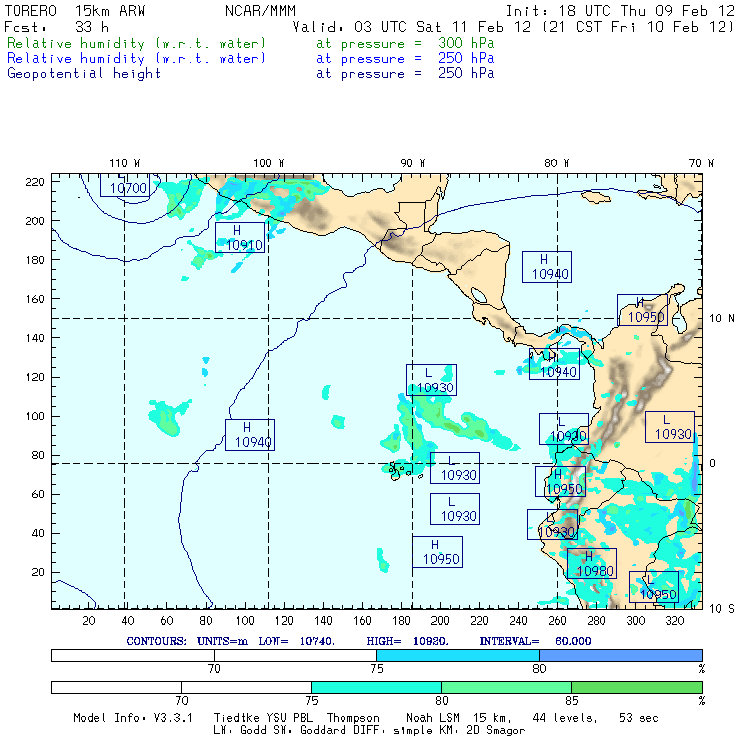Screen dimensions: 740x740
Task: Click the H 10980 high label
Action: [x=590, y=563]
